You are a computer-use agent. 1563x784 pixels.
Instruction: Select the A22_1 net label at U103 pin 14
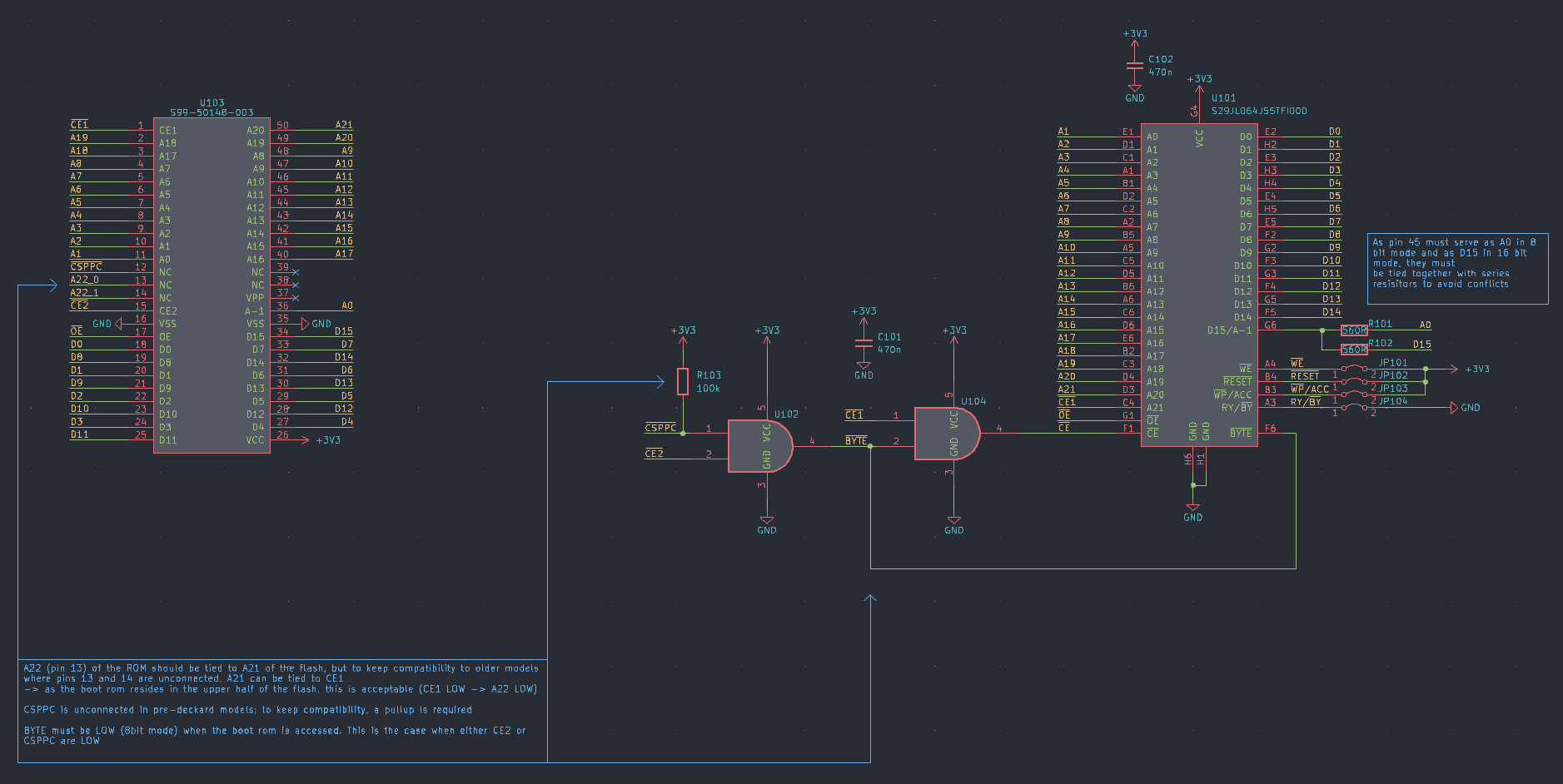[84, 292]
